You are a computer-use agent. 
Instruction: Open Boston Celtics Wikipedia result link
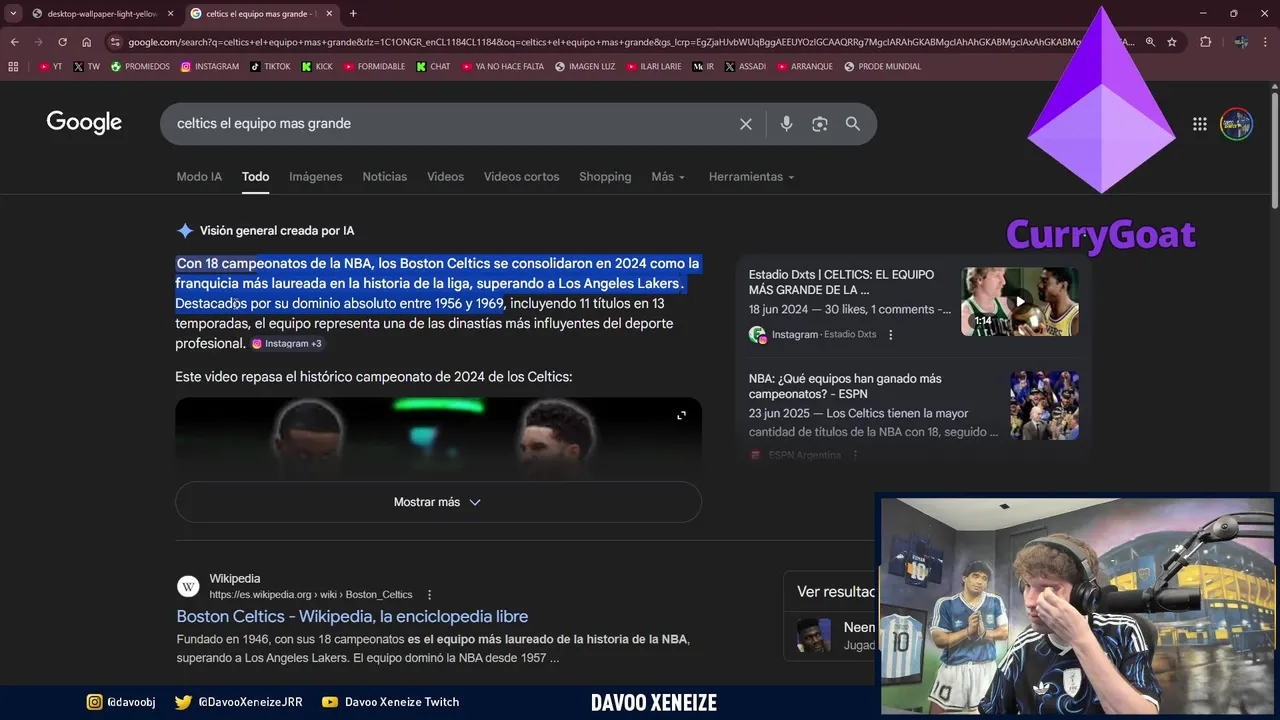(x=352, y=617)
